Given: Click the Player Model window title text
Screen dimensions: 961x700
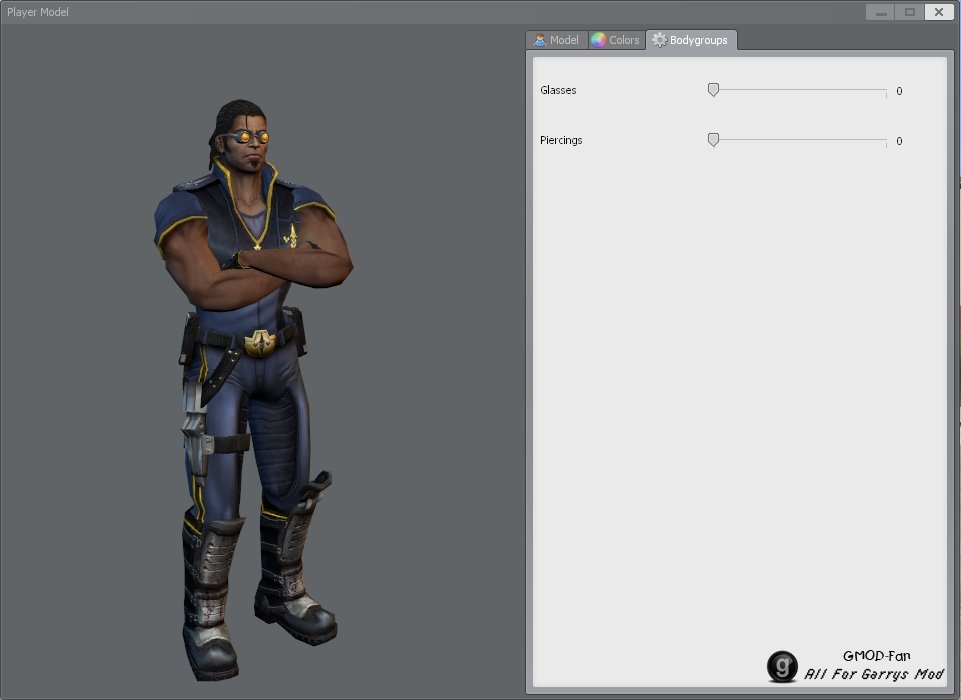Looking at the screenshot, I should pos(38,12).
